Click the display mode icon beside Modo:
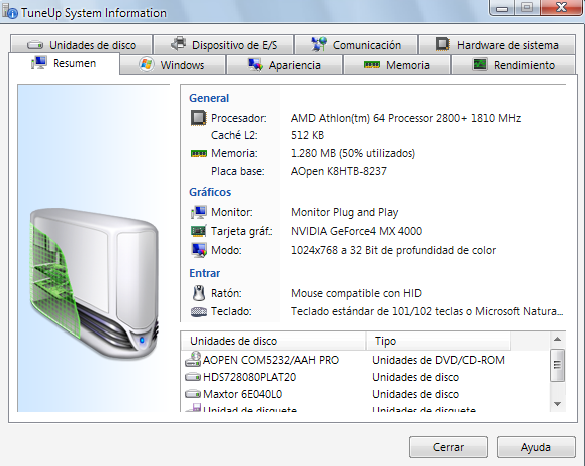 coord(198,250)
